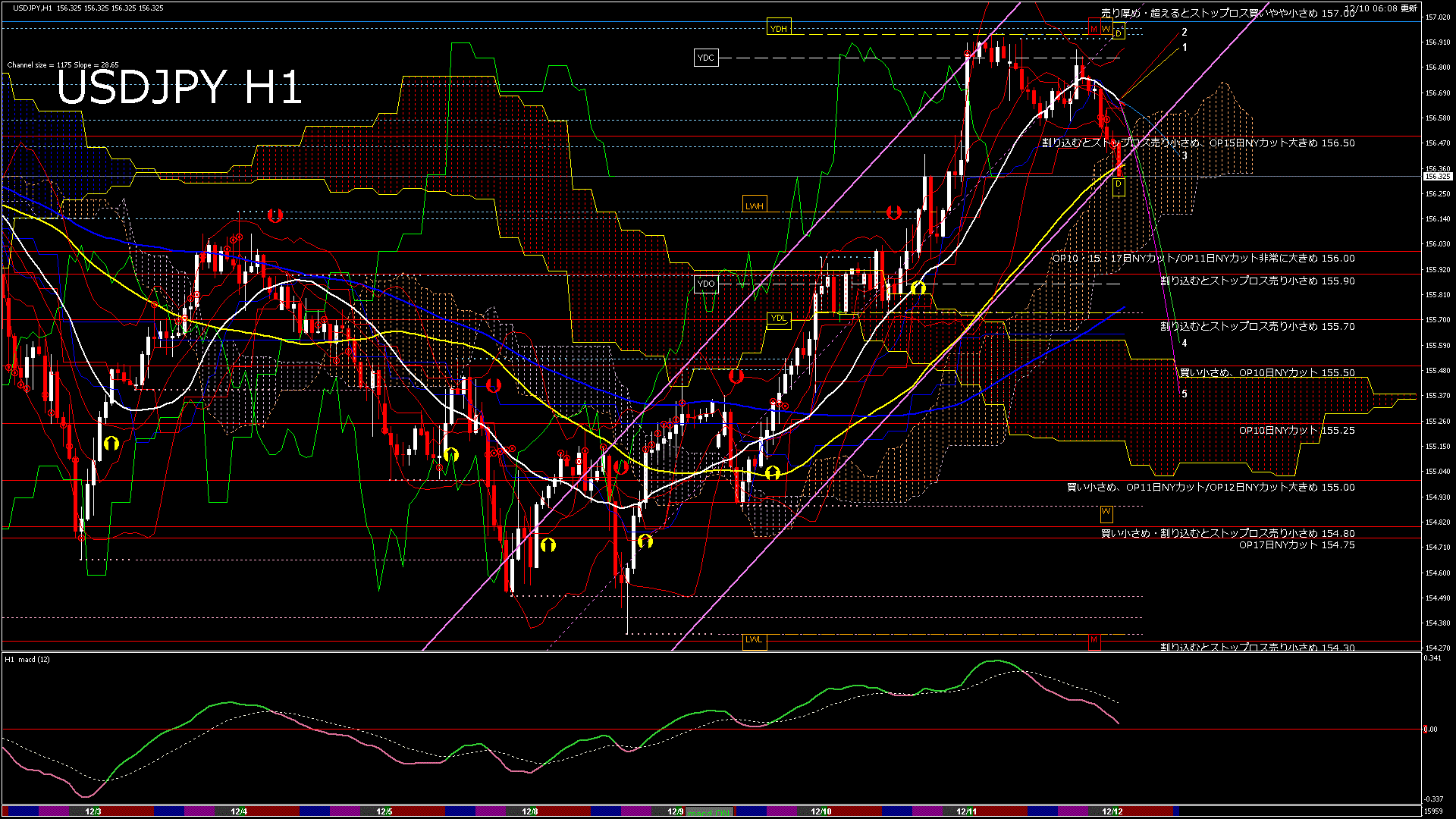Screen dimensions: 1456x819
Task: Click the red "M" marker box near 157.00
Action: click(x=1094, y=29)
